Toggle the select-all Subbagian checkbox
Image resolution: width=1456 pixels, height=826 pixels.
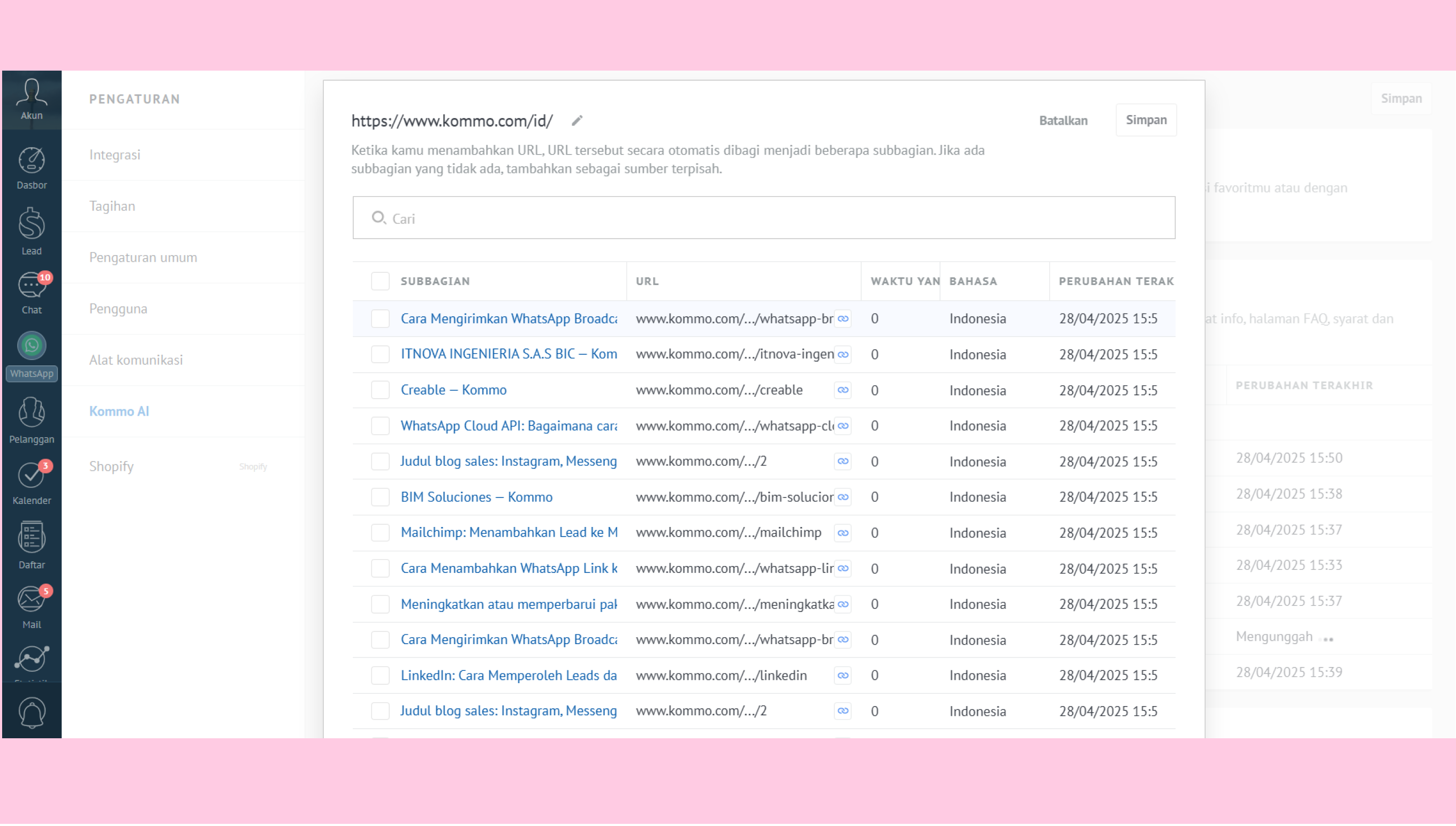[x=380, y=281]
